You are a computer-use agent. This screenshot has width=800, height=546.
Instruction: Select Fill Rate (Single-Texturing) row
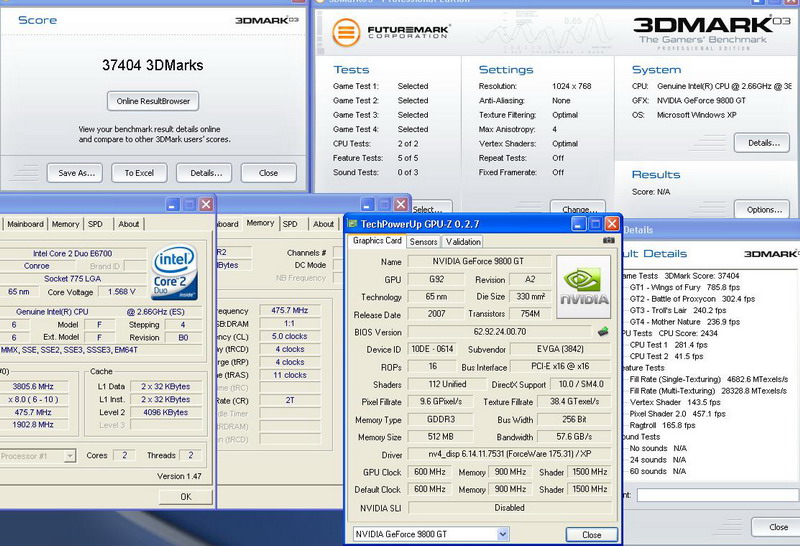tap(709, 379)
